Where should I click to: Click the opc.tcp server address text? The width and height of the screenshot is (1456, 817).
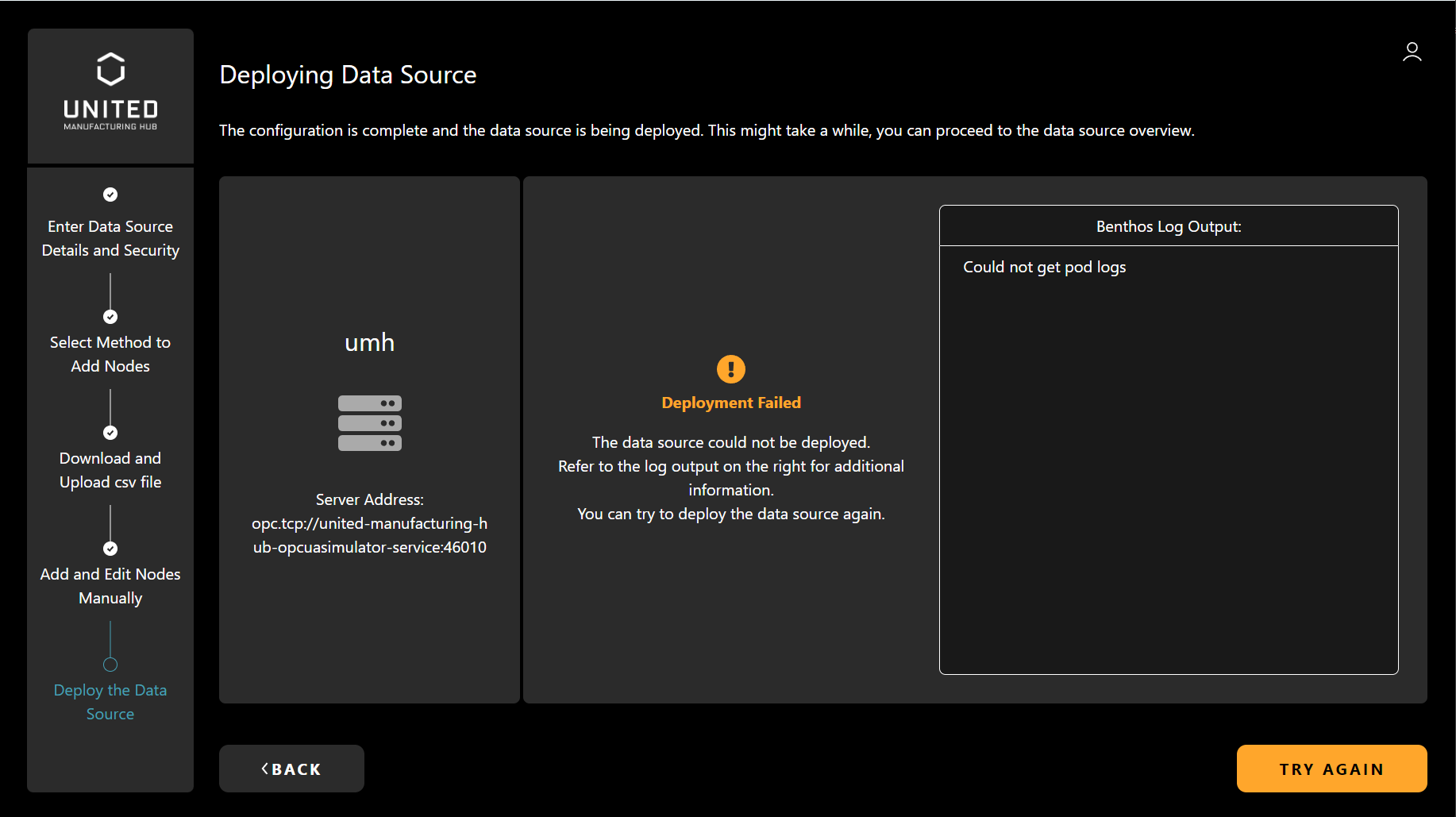click(x=369, y=535)
